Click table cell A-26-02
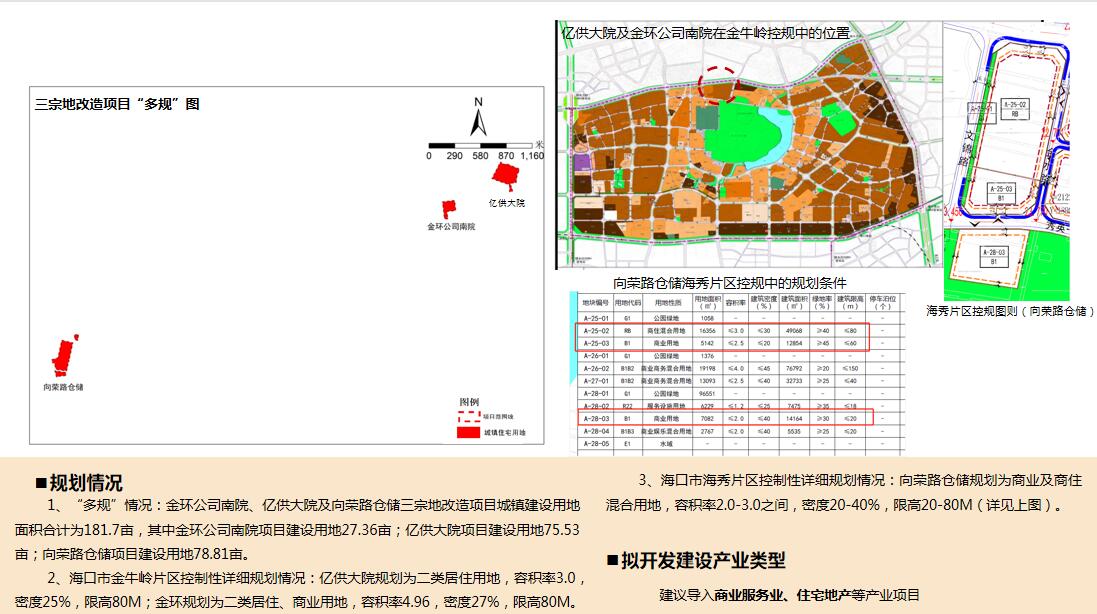Image resolution: width=1097 pixels, height=614 pixels. click(x=596, y=369)
